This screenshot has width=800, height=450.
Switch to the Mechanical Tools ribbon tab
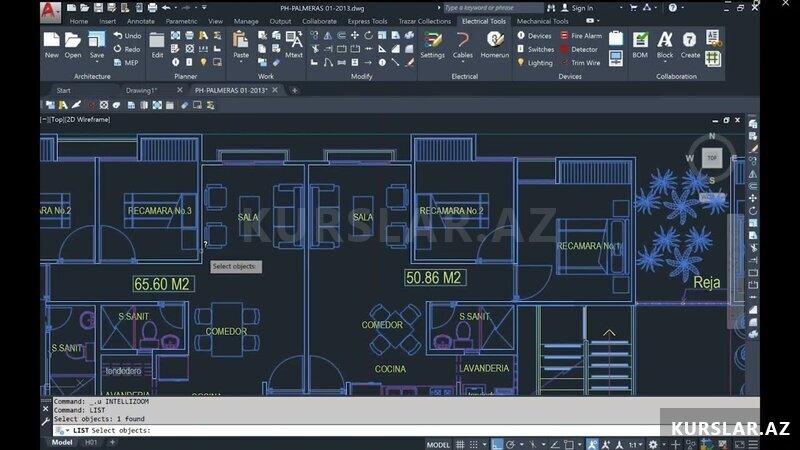tap(542, 20)
